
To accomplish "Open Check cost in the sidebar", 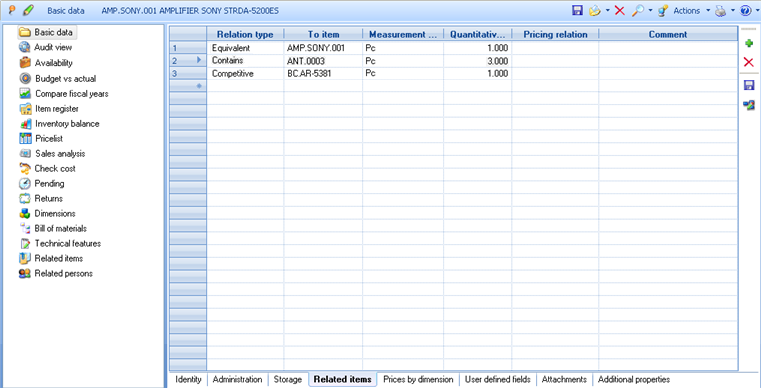I will pyautogui.click(x=55, y=169).
